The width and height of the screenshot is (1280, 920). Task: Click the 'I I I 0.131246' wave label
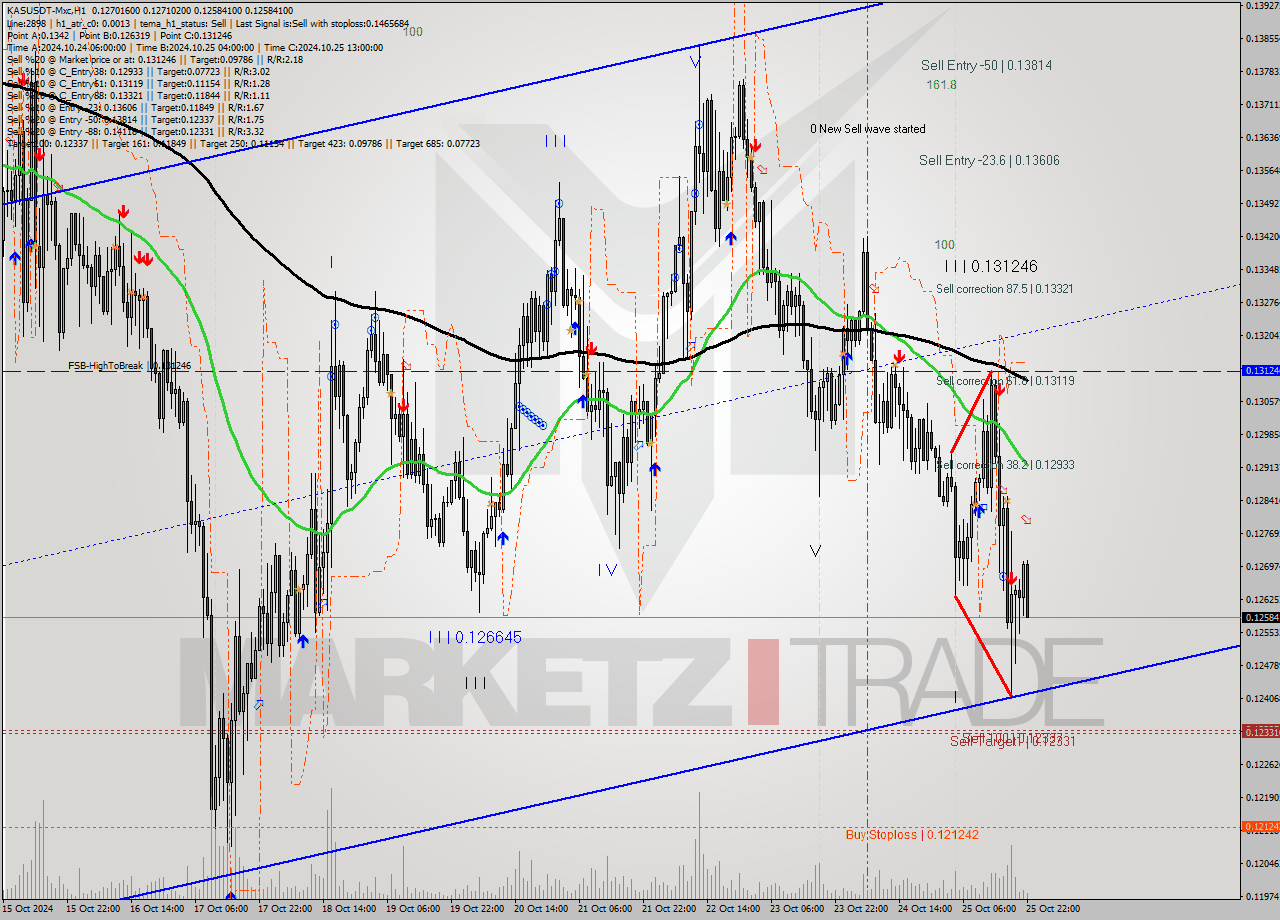pyautogui.click(x=991, y=266)
